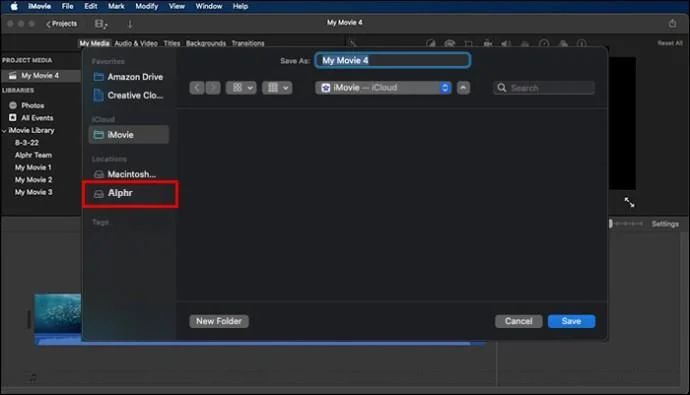Click the Share icon in iMovie toolbar
690x395 pixels.
click(x=672, y=23)
